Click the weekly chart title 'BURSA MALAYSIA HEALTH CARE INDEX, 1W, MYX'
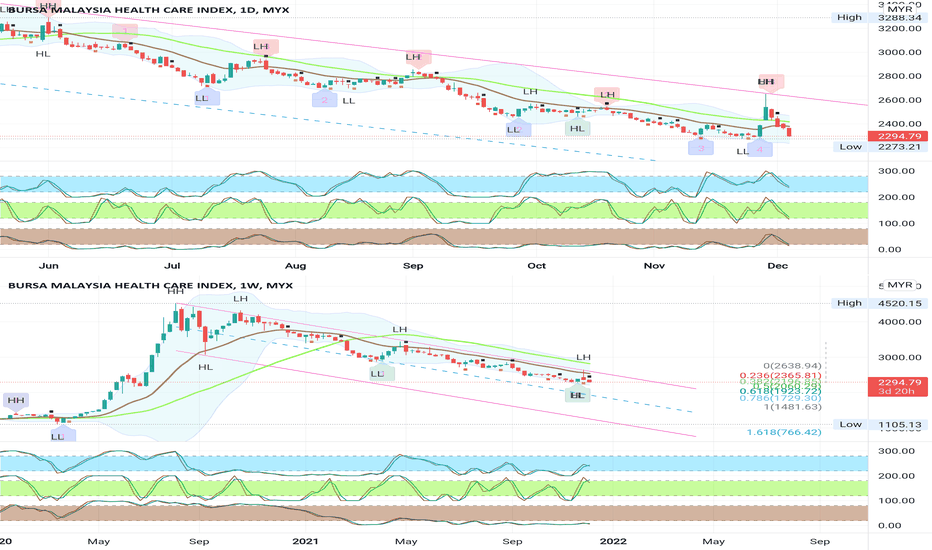This screenshot has height=550, width=932. [x=150, y=285]
